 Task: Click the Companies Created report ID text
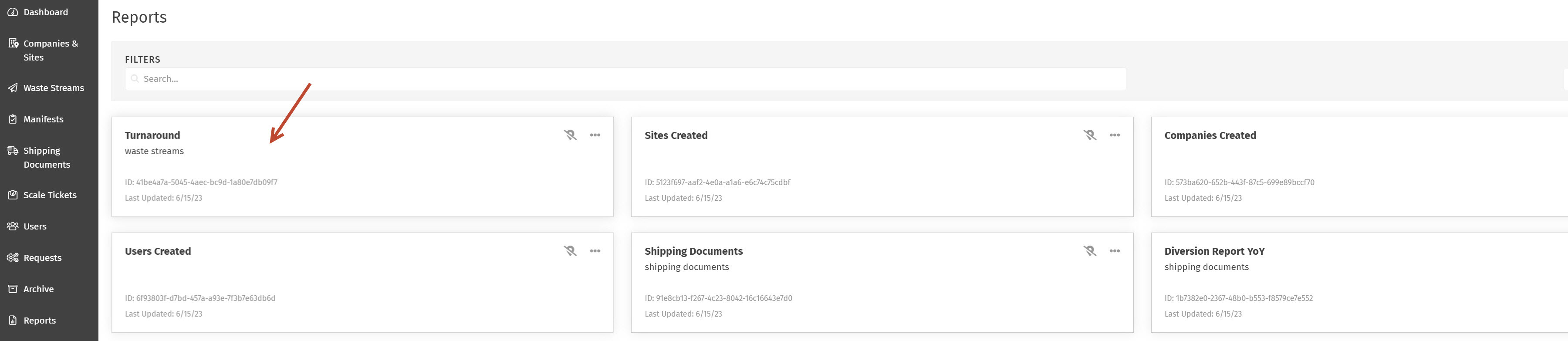pyautogui.click(x=1239, y=182)
